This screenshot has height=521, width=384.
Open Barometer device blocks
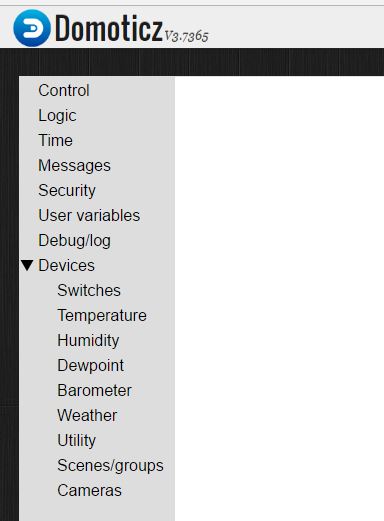95,390
